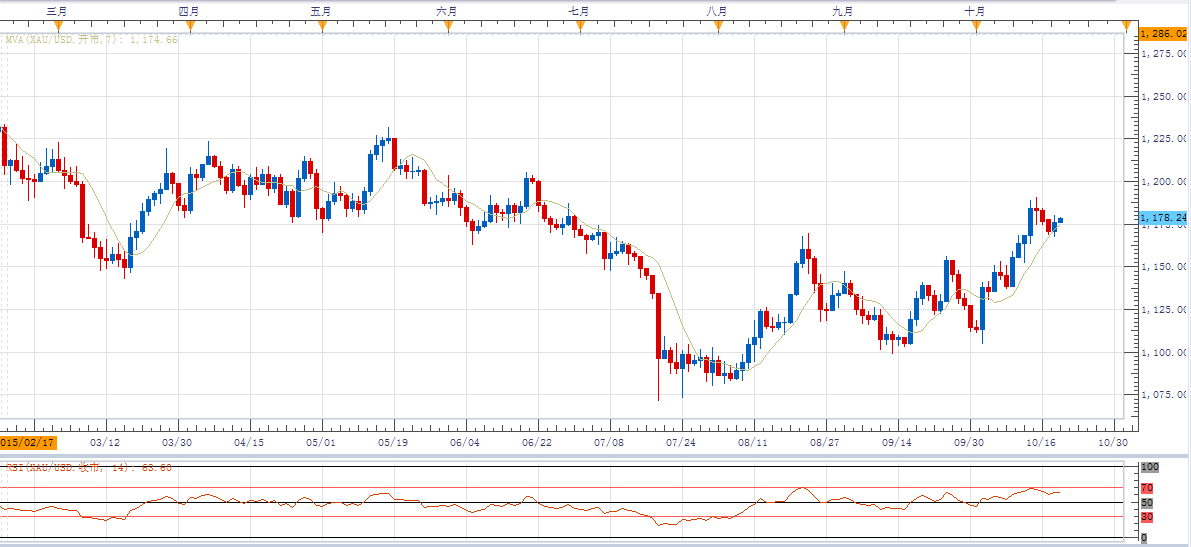
Task: Click the RSI 70 overbought level tag
Action: 1148,488
